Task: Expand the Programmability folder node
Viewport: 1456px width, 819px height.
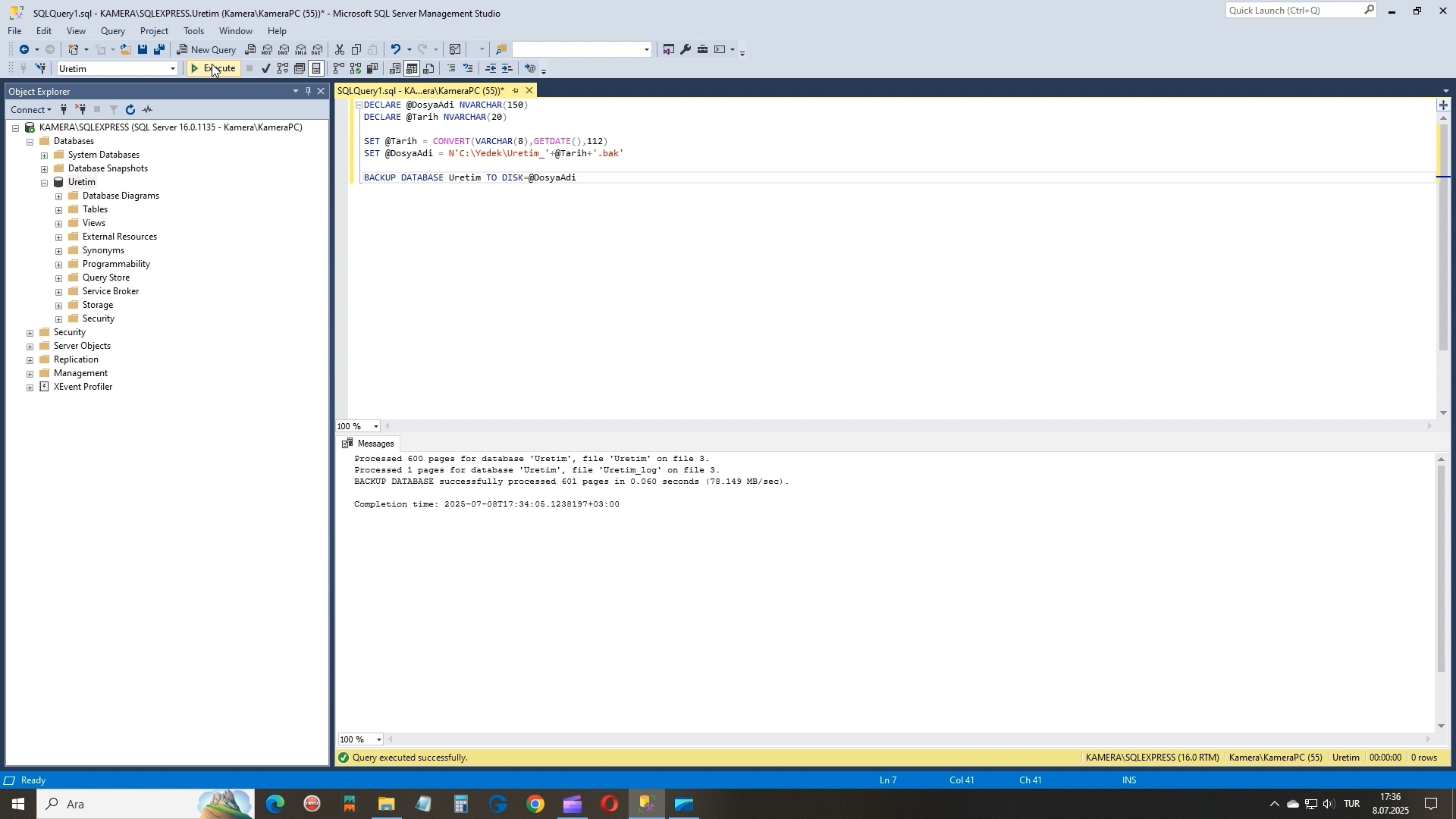Action: [59, 265]
